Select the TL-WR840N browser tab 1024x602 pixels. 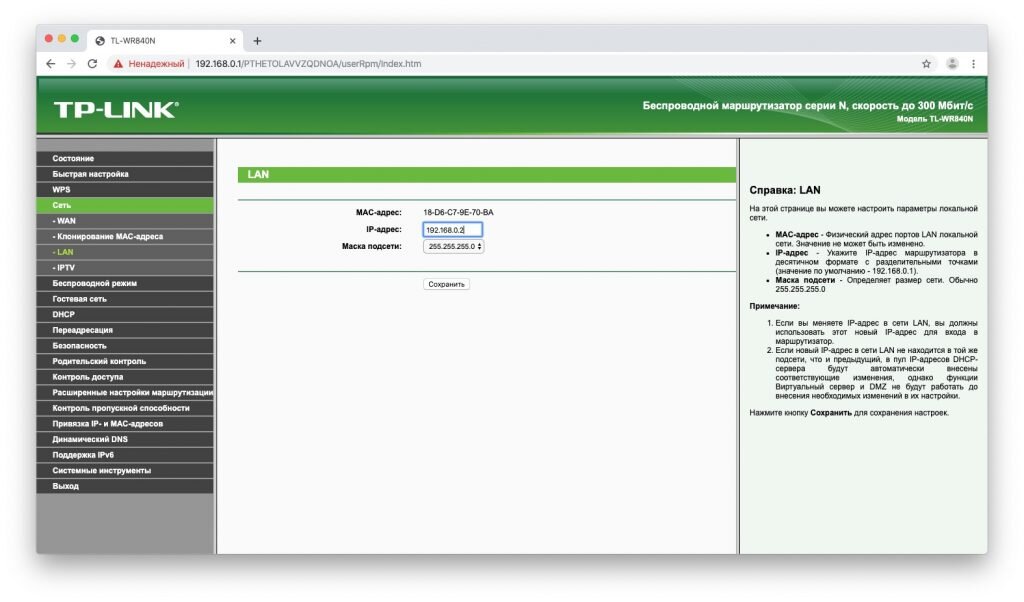(165, 40)
